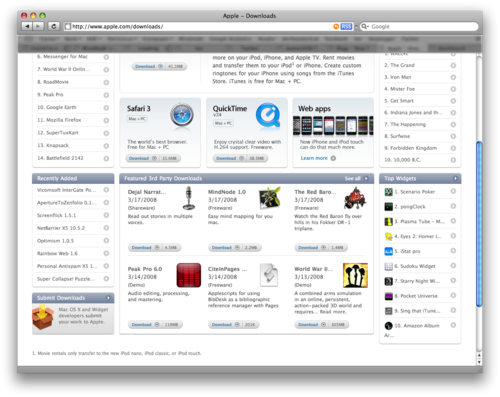
Task: Open the See all link
Action: [352, 179]
